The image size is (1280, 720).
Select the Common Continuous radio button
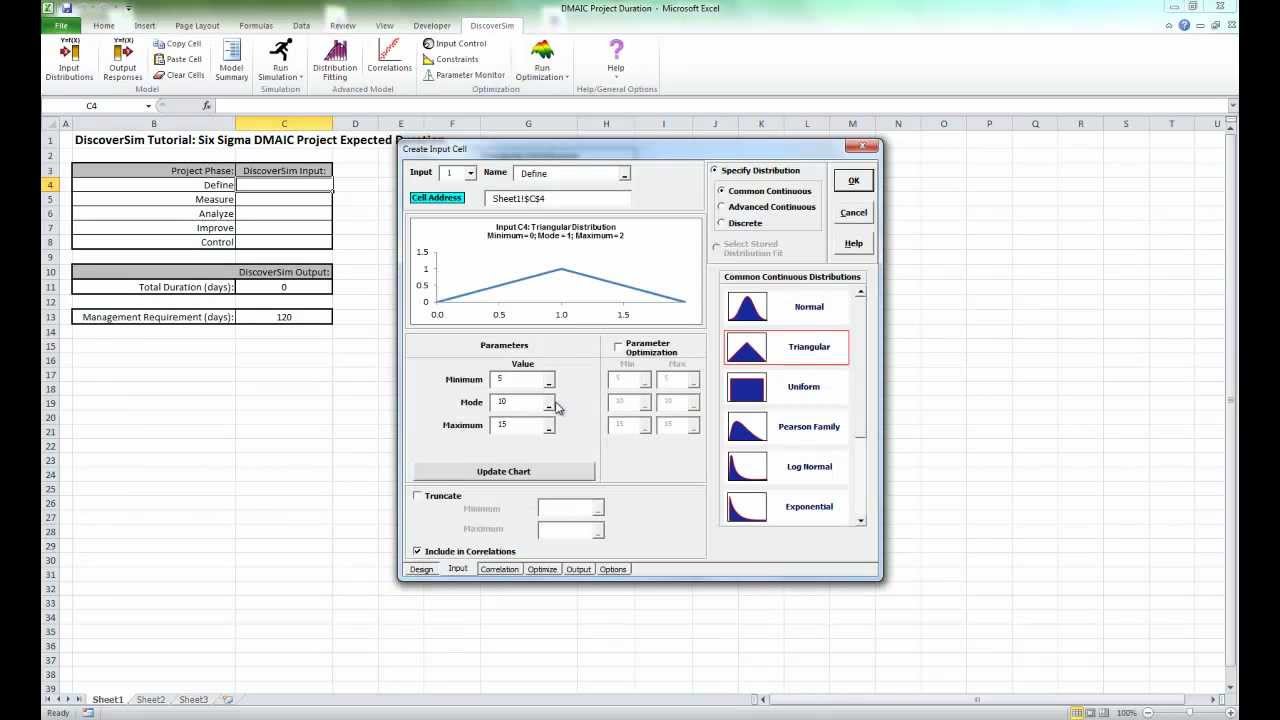pyautogui.click(x=722, y=191)
